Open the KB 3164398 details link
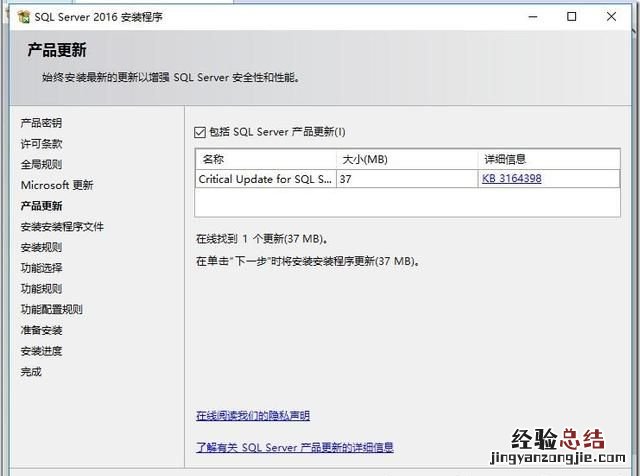The width and height of the screenshot is (640, 476). (511, 178)
